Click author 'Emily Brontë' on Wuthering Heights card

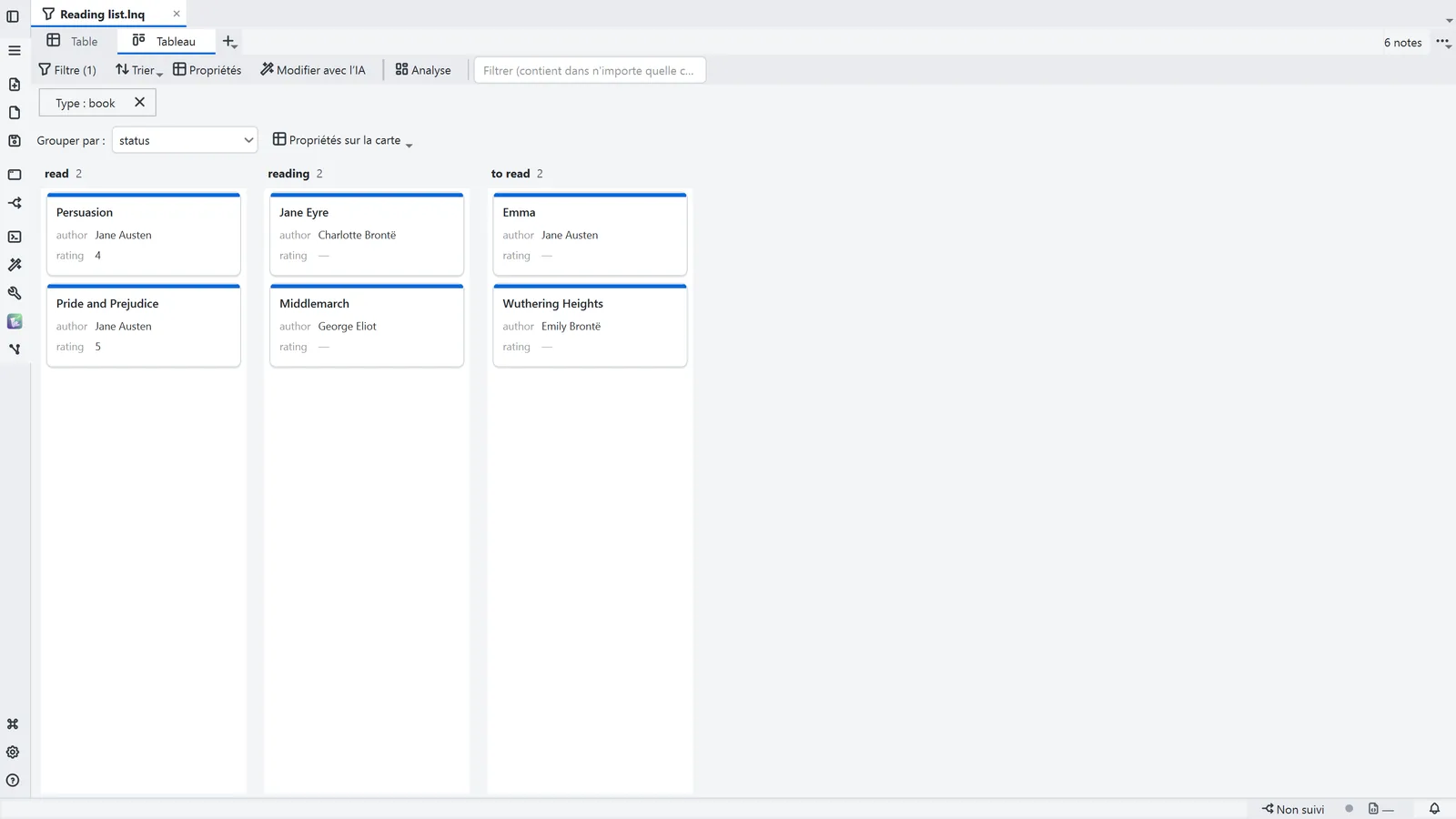(x=571, y=326)
